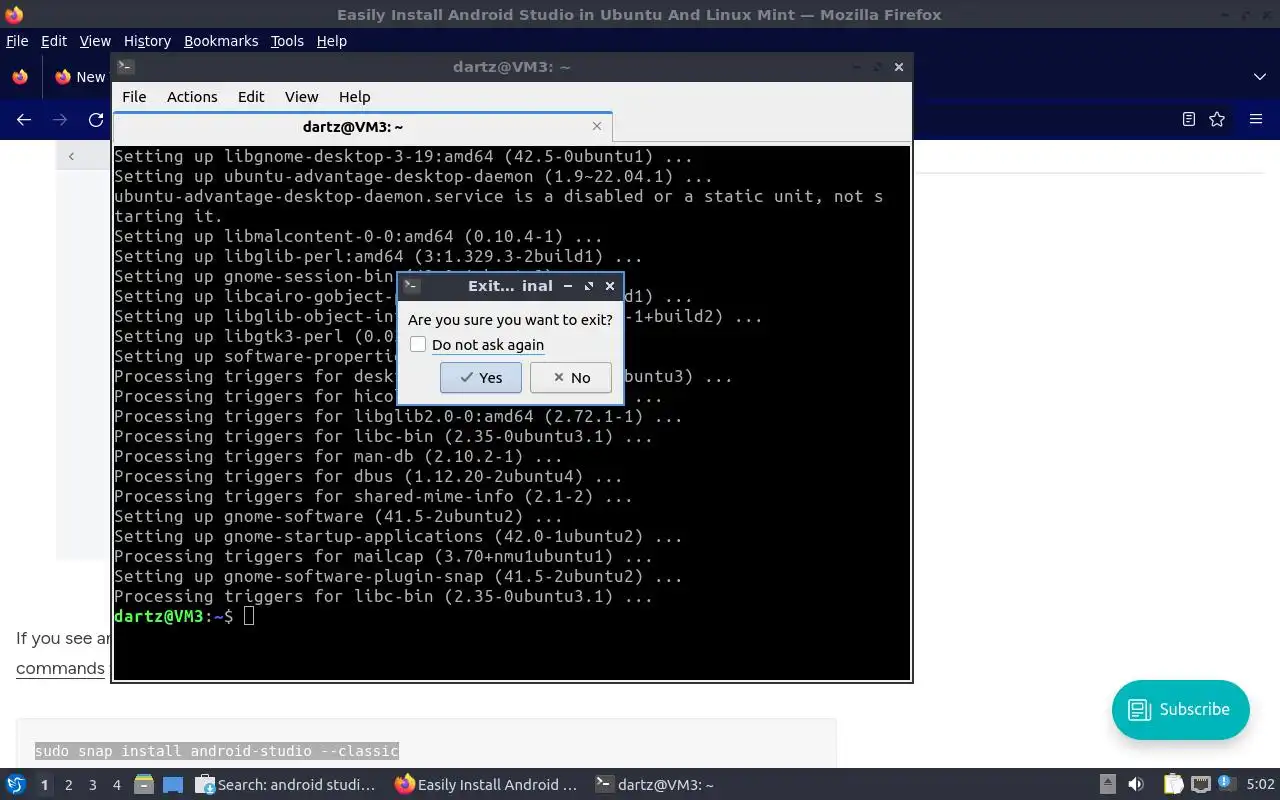The width and height of the screenshot is (1280, 800).
Task: Reload the page in Firefox
Action: pos(96,119)
